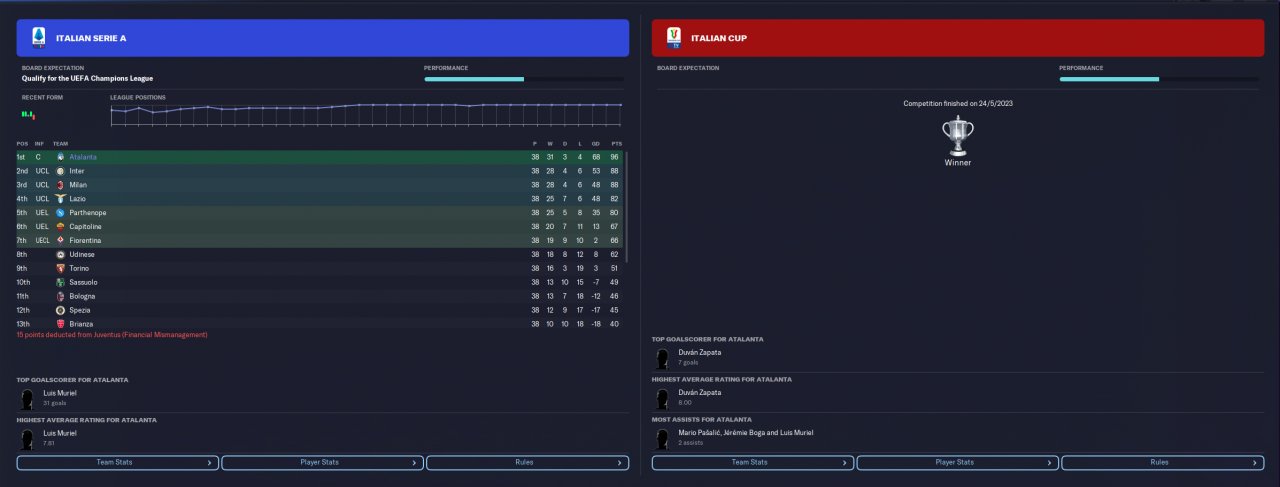Click Luis Muriel name under top goalscorer
Screen dimensions: 1280x487
(x=59, y=392)
